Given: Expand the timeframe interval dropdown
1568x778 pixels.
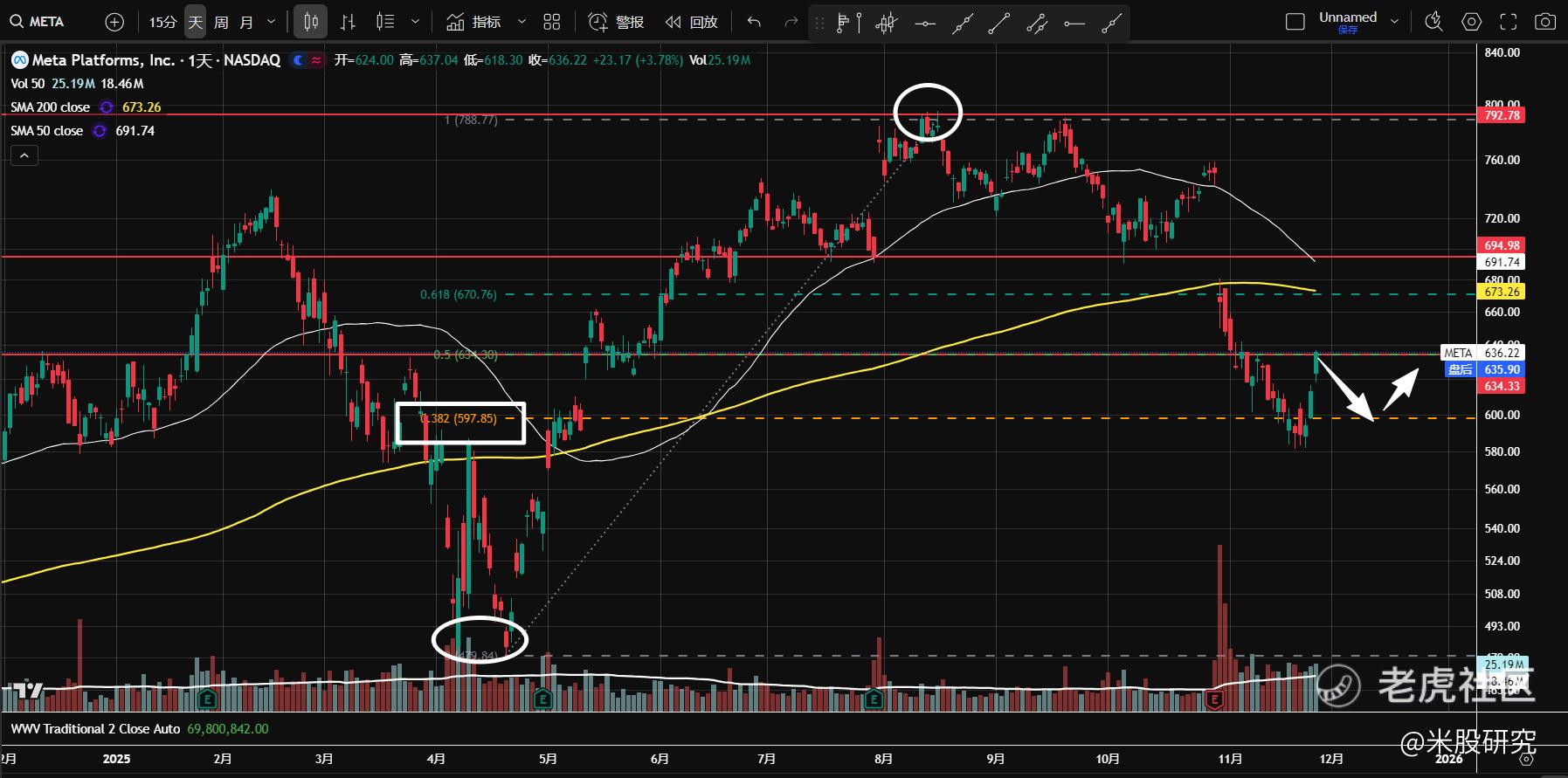Looking at the screenshot, I should click(x=271, y=22).
